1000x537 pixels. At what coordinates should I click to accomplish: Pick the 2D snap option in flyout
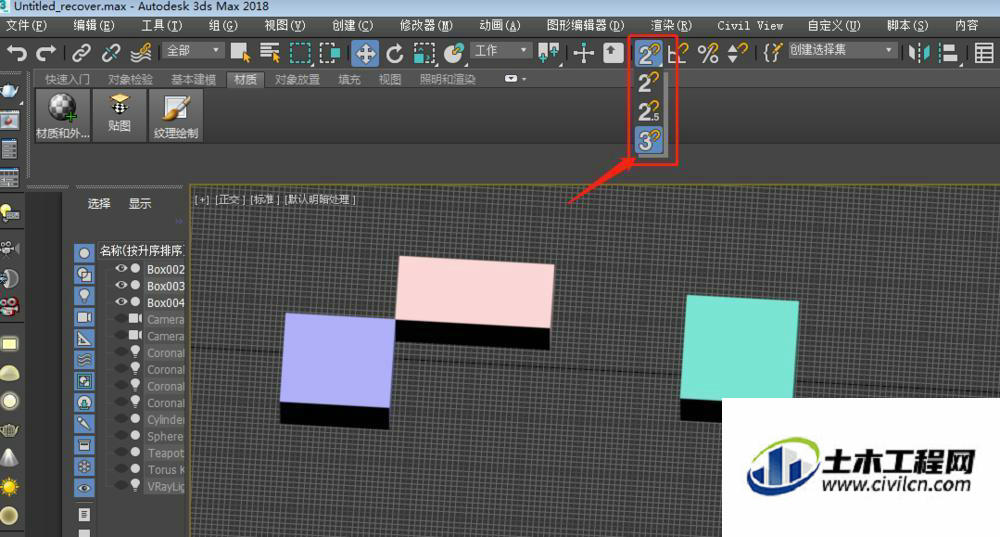[649, 82]
